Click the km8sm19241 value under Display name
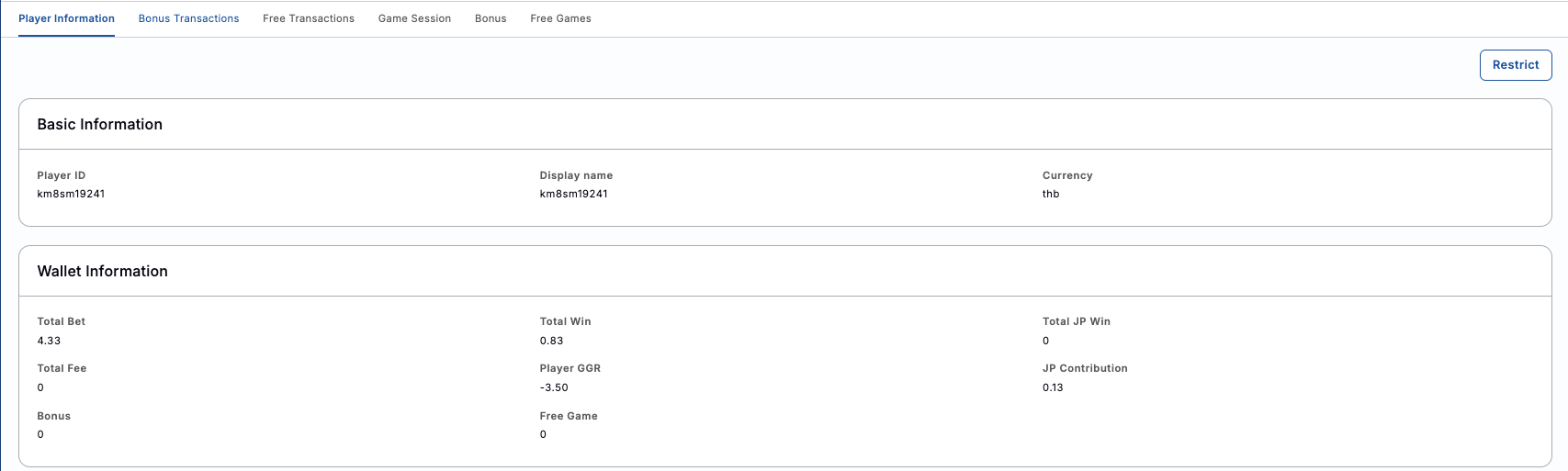This screenshot has width=1568, height=471. coord(573,194)
